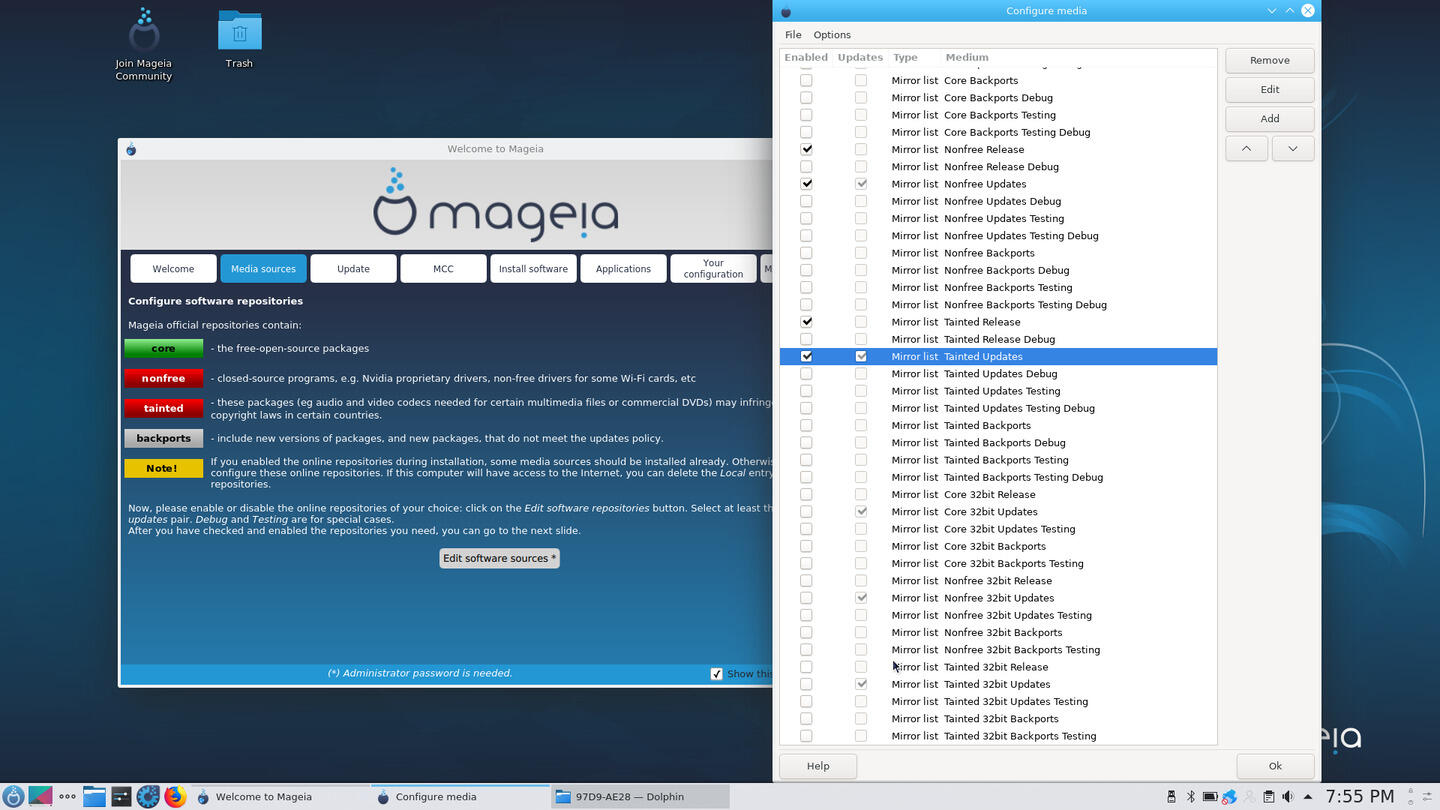This screenshot has width=1440, height=810.
Task: Switch to the MCC tab
Action: [443, 269]
